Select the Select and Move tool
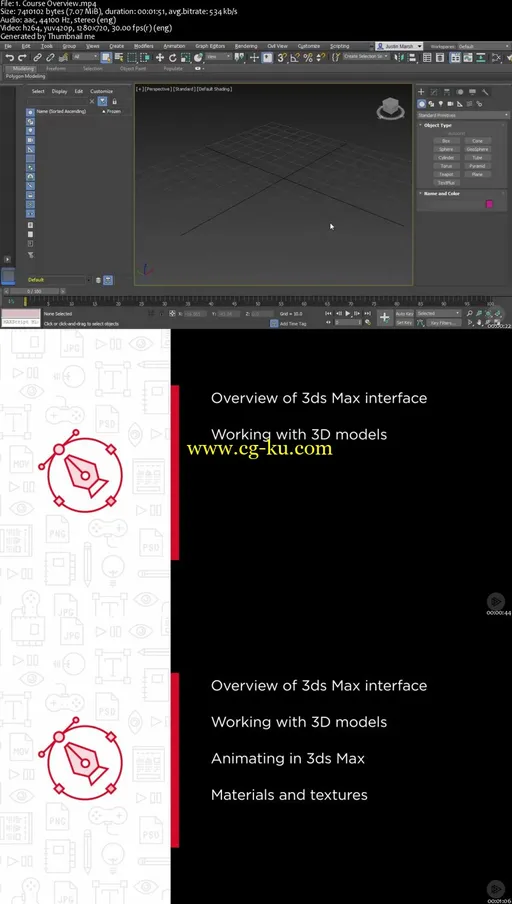Image resolution: width=512 pixels, height=904 pixels. pos(160,57)
